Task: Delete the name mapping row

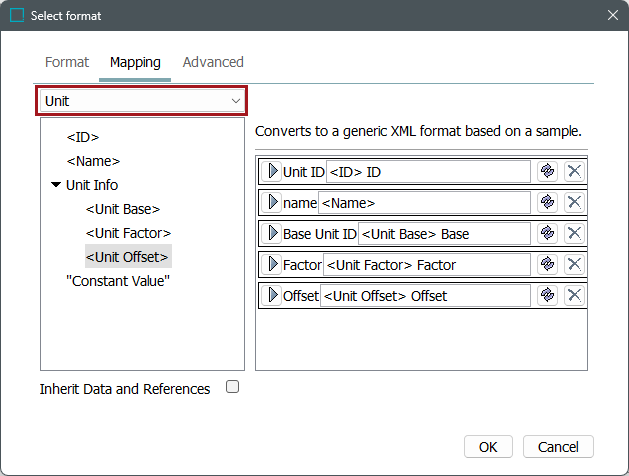Action: point(574,202)
